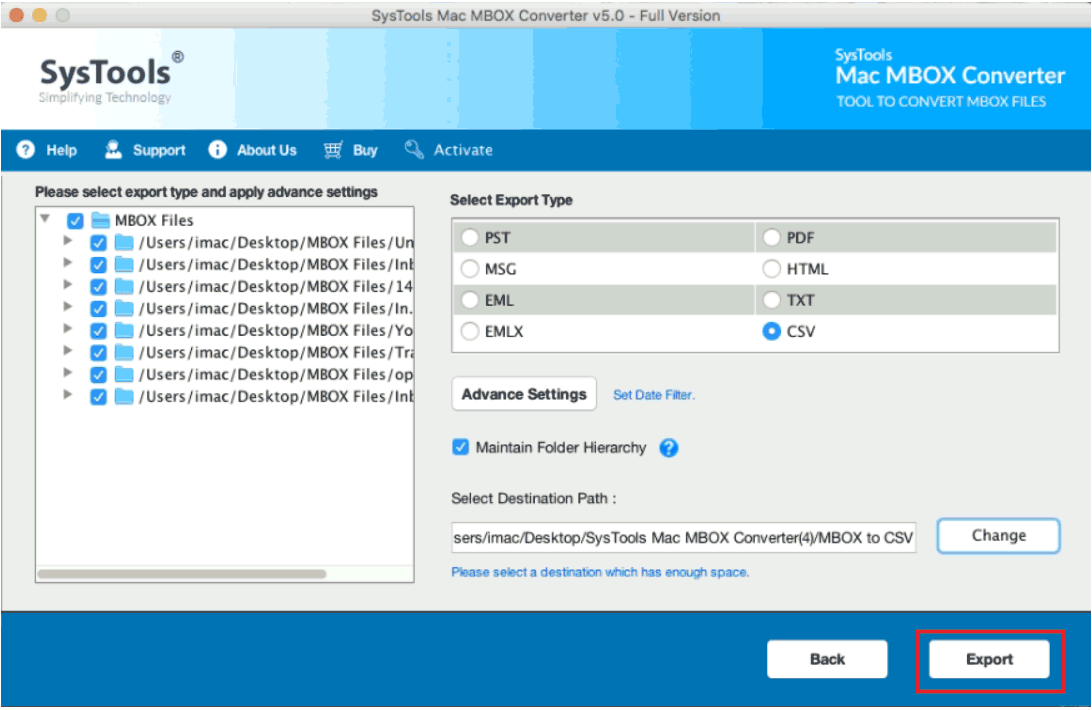Click the Buy shopping cart icon
The width and height of the screenshot is (1092, 710).
pos(333,150)
